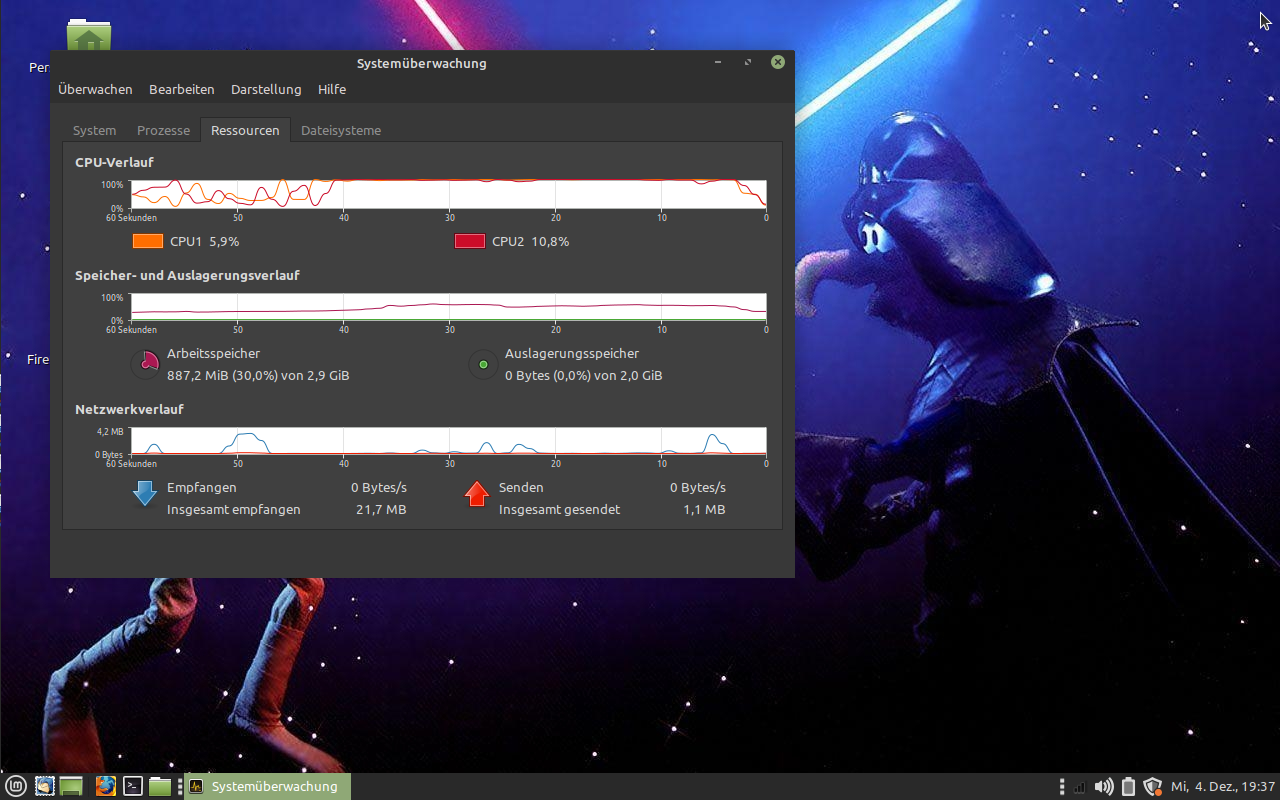This screenshot has height=800, width=1280.
Task: Open the update manager shield icon
Action: click(x=1153, y=787)
